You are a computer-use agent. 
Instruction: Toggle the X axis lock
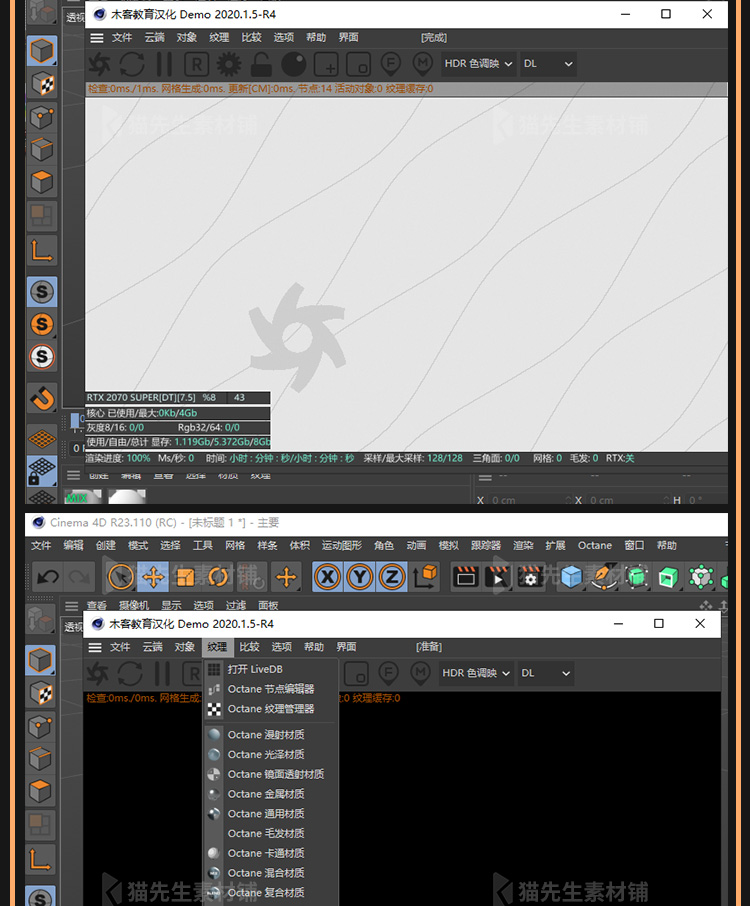coord(327,576)
